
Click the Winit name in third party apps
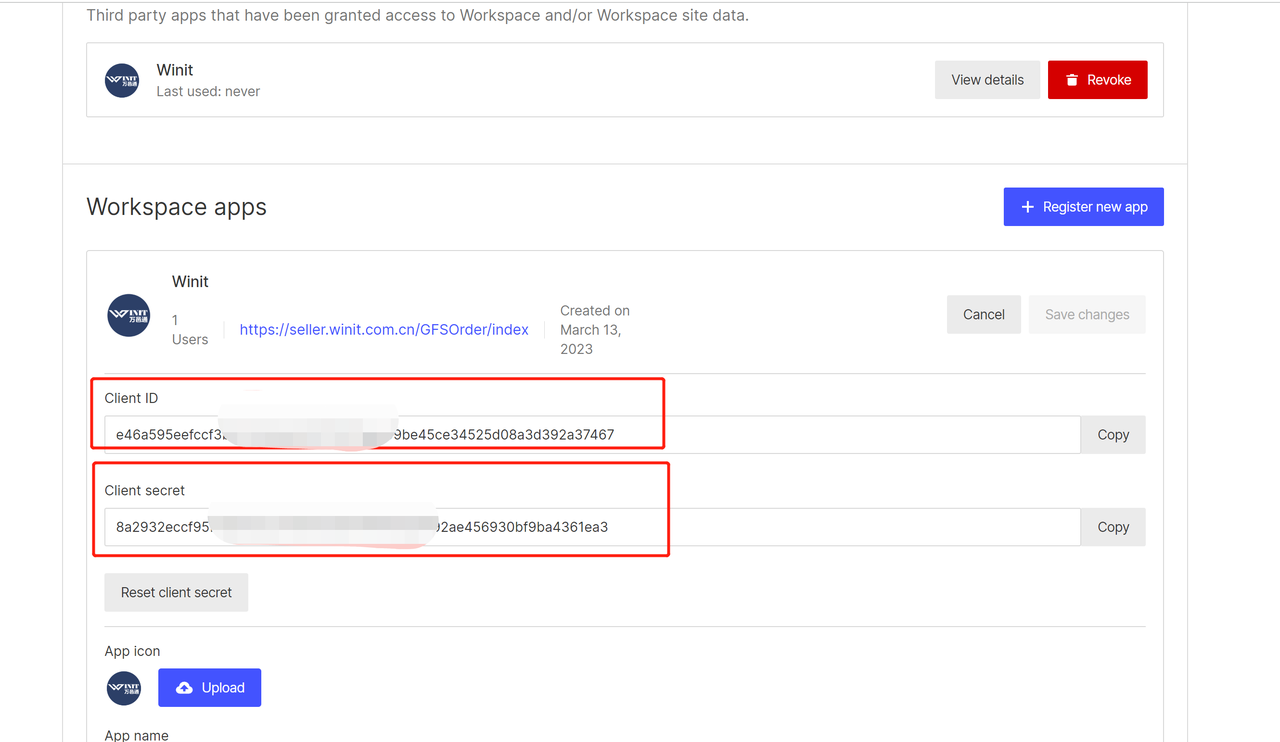(x=175, y=70)
